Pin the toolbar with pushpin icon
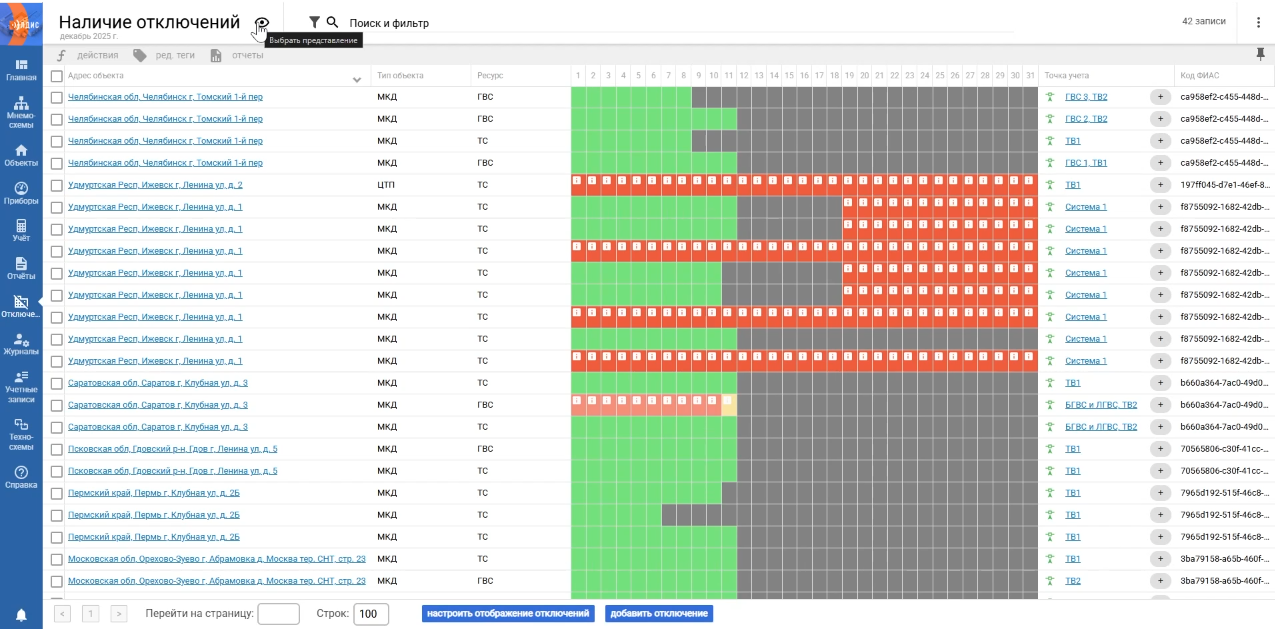 1260,54
